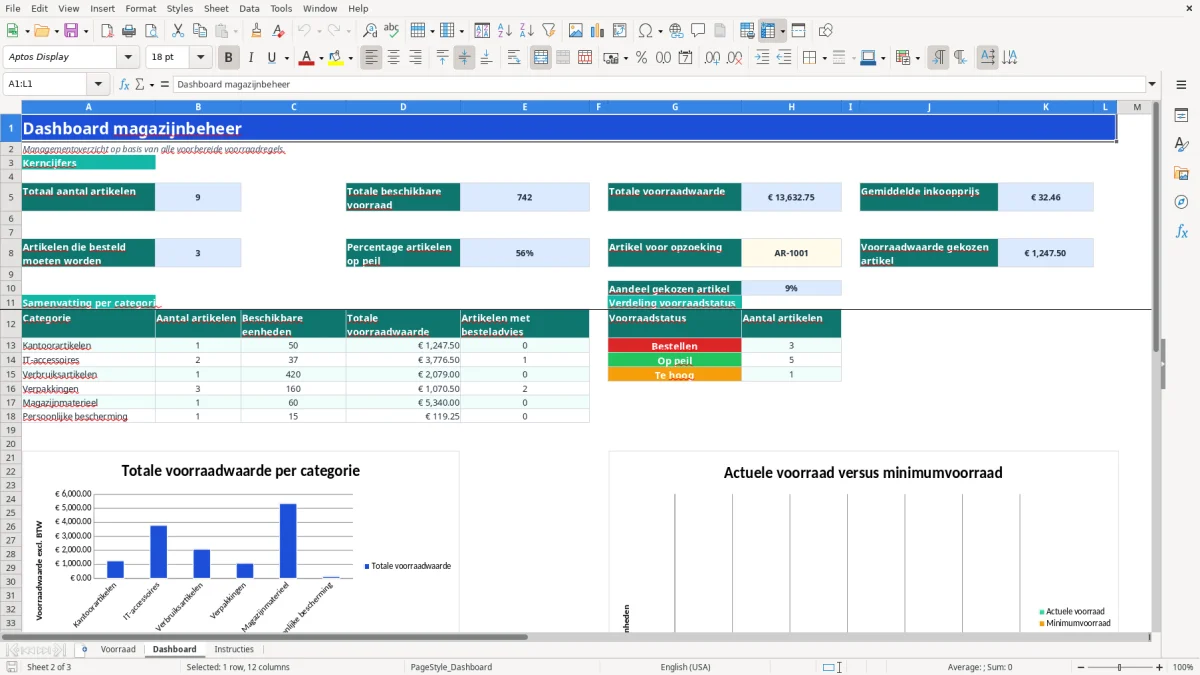
Task: Click the English (USA) language status
Action: tap(685, 667)
